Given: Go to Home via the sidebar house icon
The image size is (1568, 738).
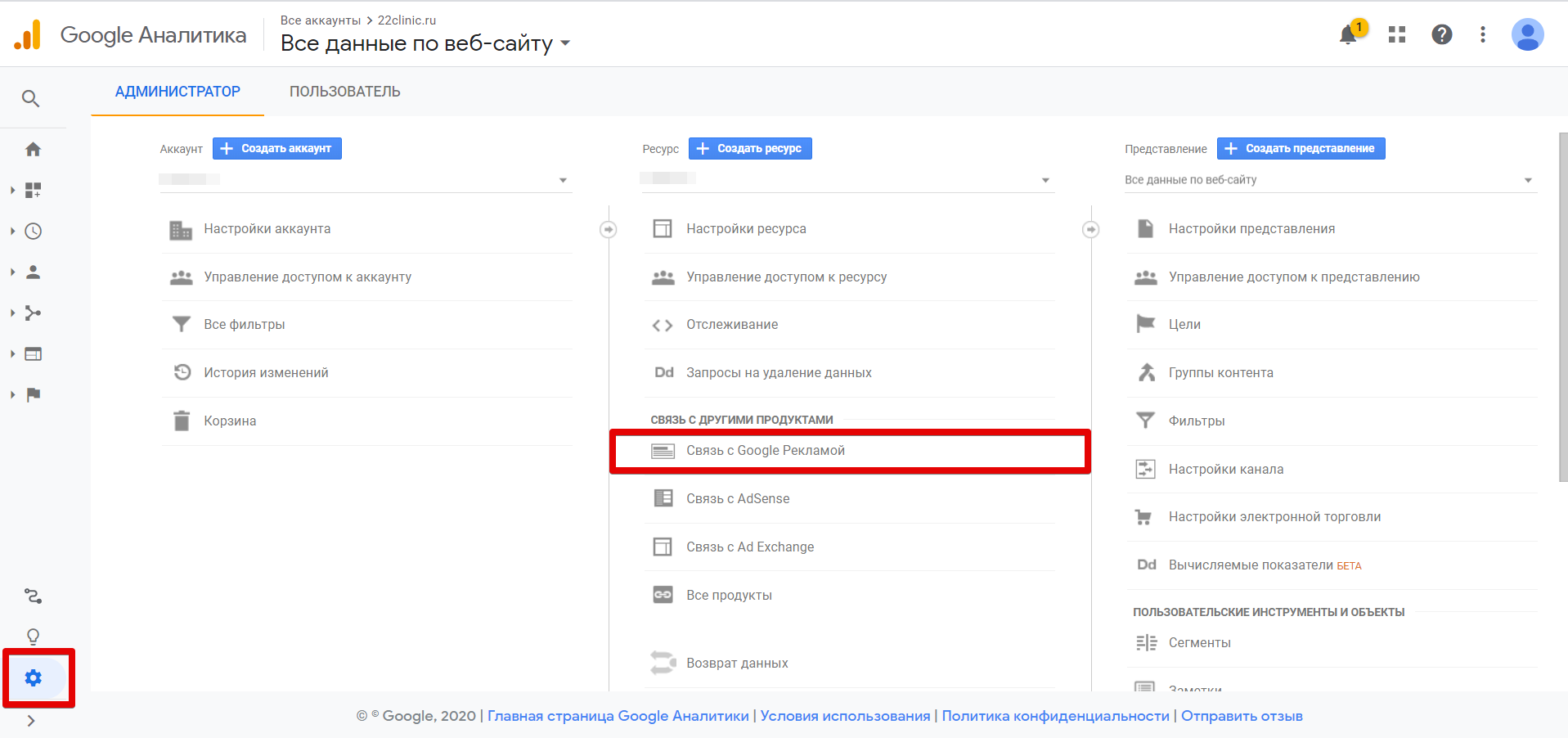Looking at the screenshot, I should (x=33, y=149).
